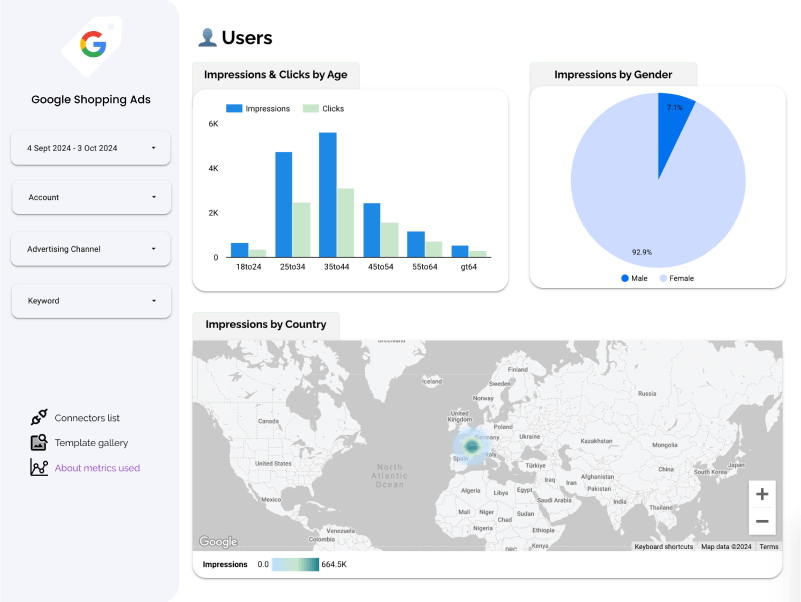Click the Connectors list plug icon

(39, 418)
